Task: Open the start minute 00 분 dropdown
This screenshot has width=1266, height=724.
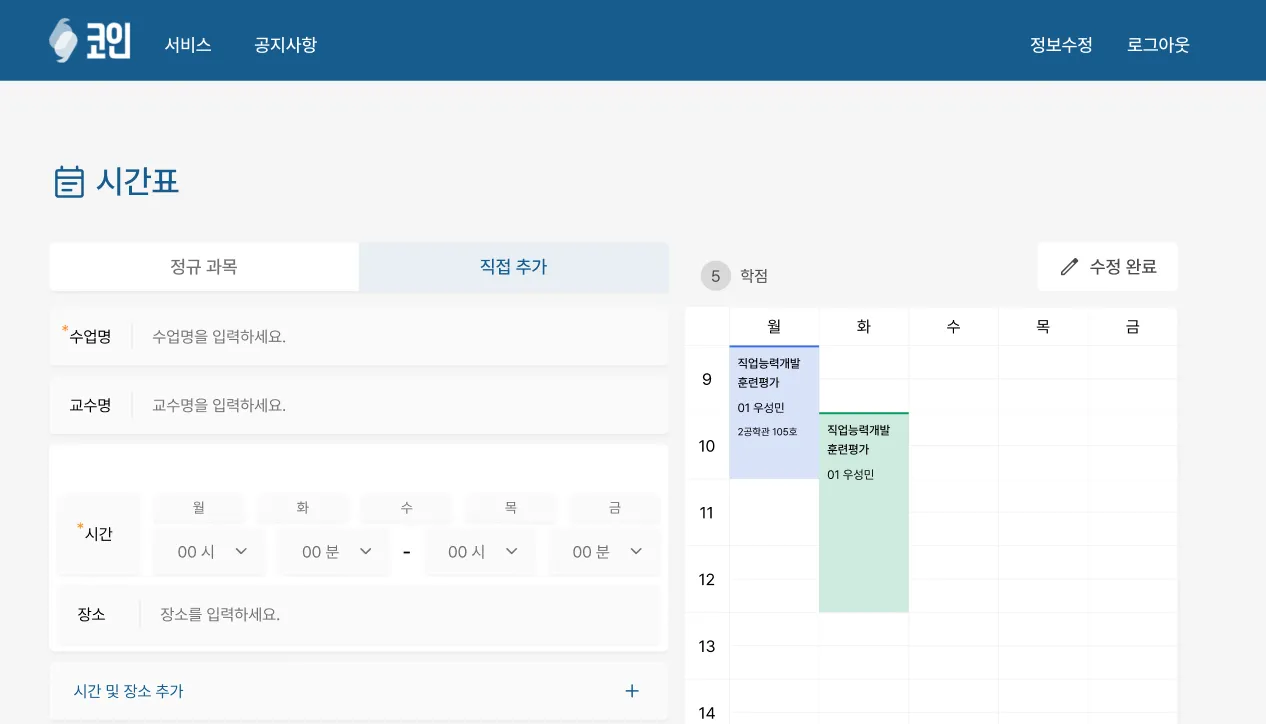Action: coord(334,552)
